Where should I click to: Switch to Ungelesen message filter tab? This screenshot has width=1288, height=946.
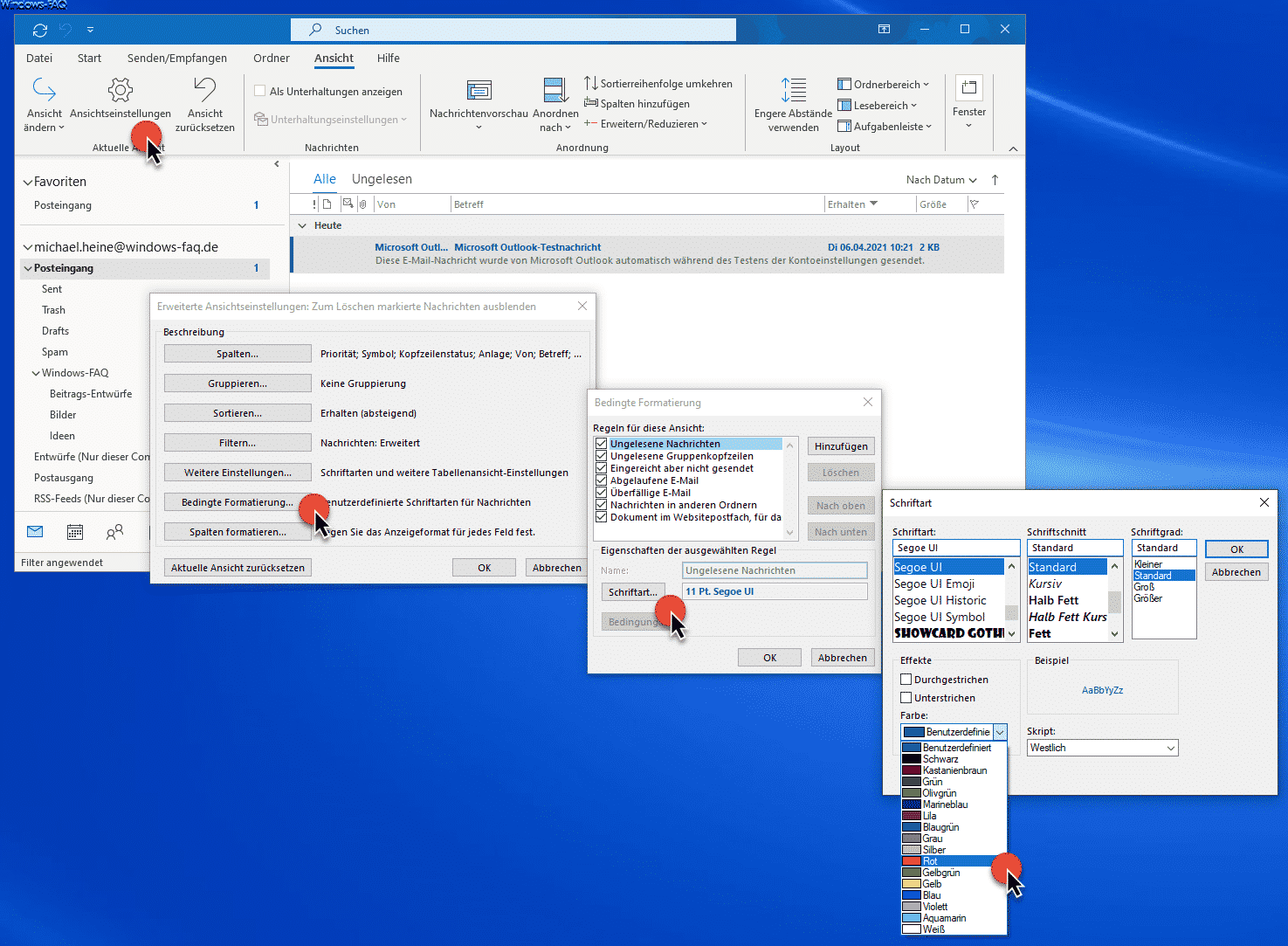coord(382,179)
